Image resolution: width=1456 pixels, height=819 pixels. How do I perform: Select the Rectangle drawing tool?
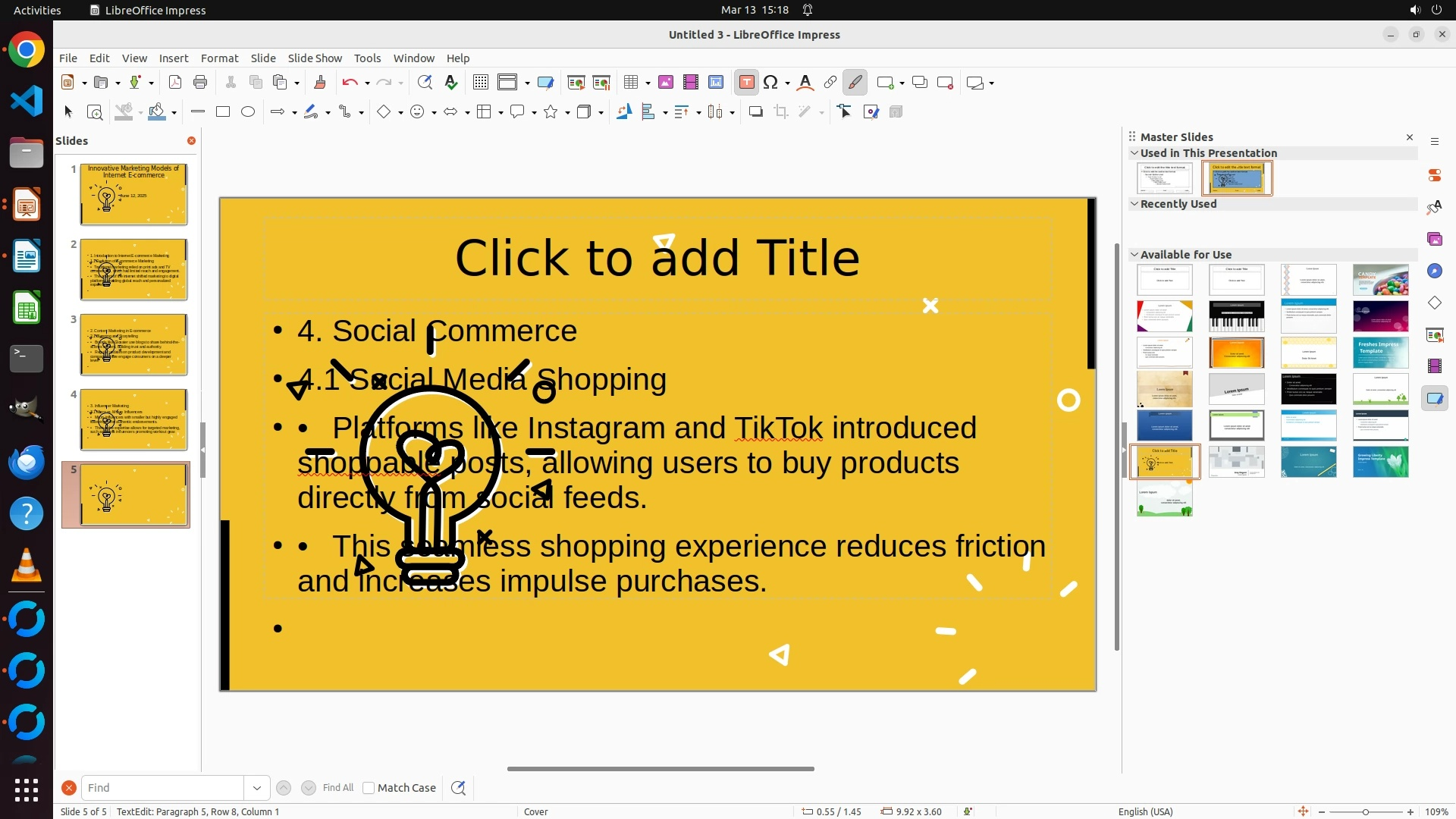pyautogui.click(x=223, y=112)
